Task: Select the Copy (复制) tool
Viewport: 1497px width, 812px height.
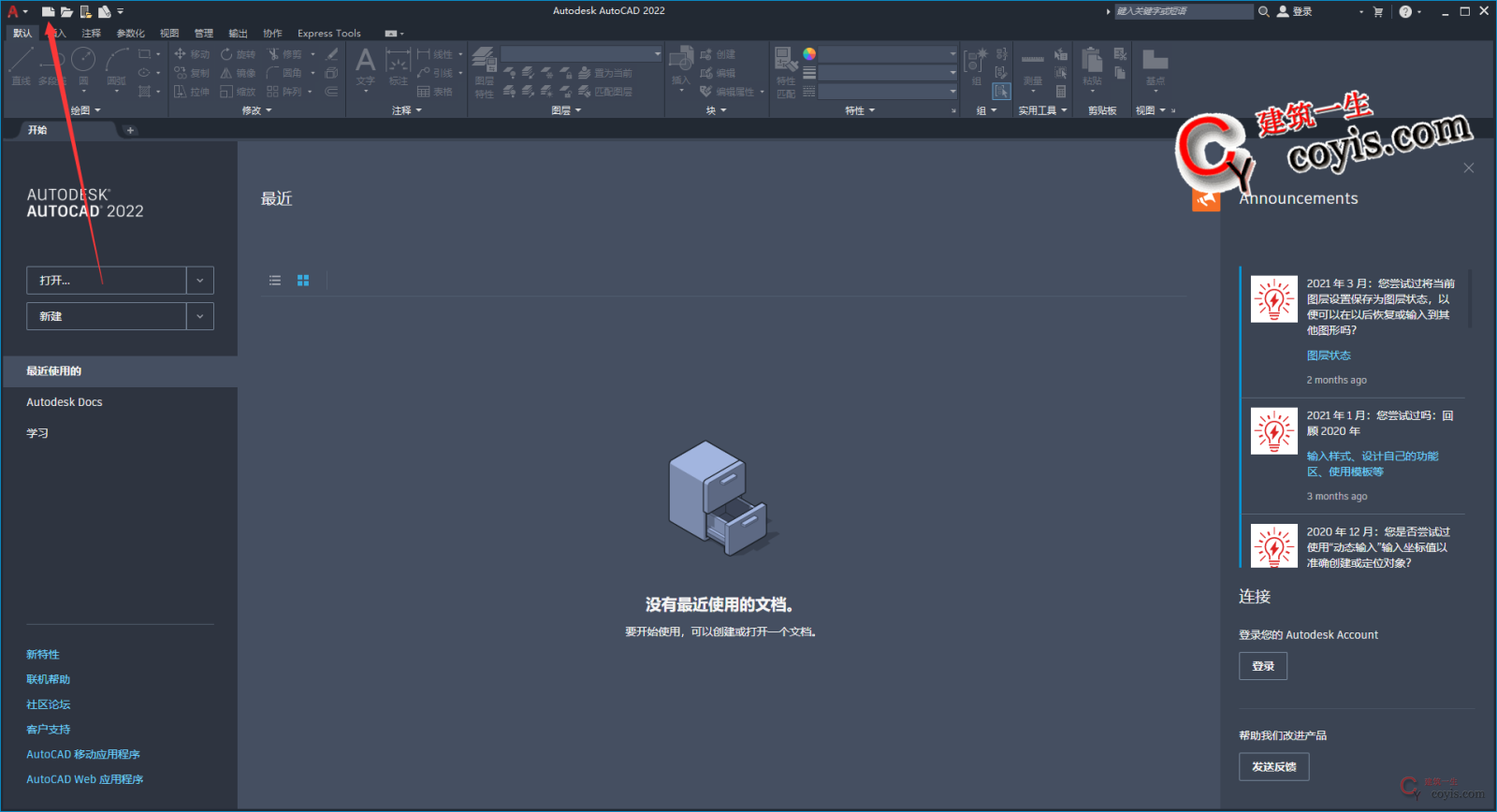Action: [x=192, y=73]
